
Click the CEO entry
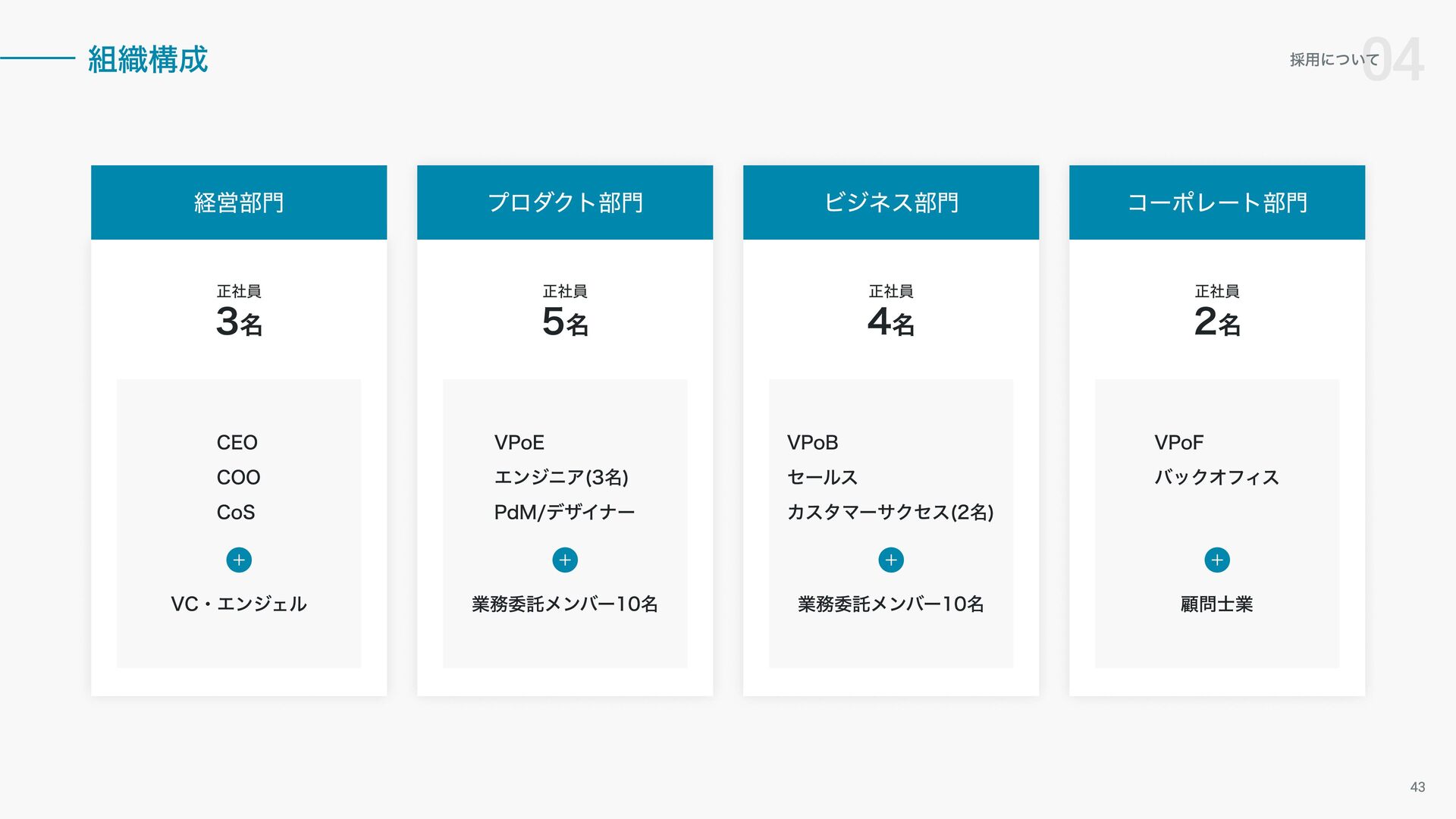[237, 442]
